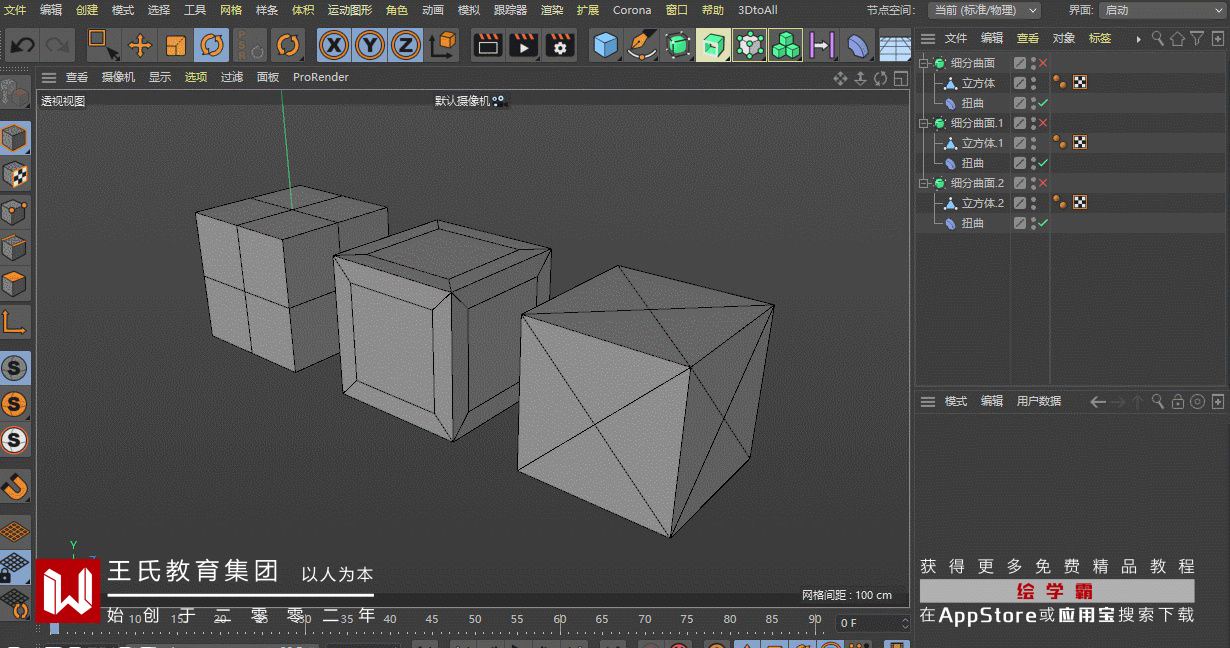Screen dimensions: 1230x648
Task: Collapse the 细分曲面.2 hierarchy
Action: tap(925, 183)
